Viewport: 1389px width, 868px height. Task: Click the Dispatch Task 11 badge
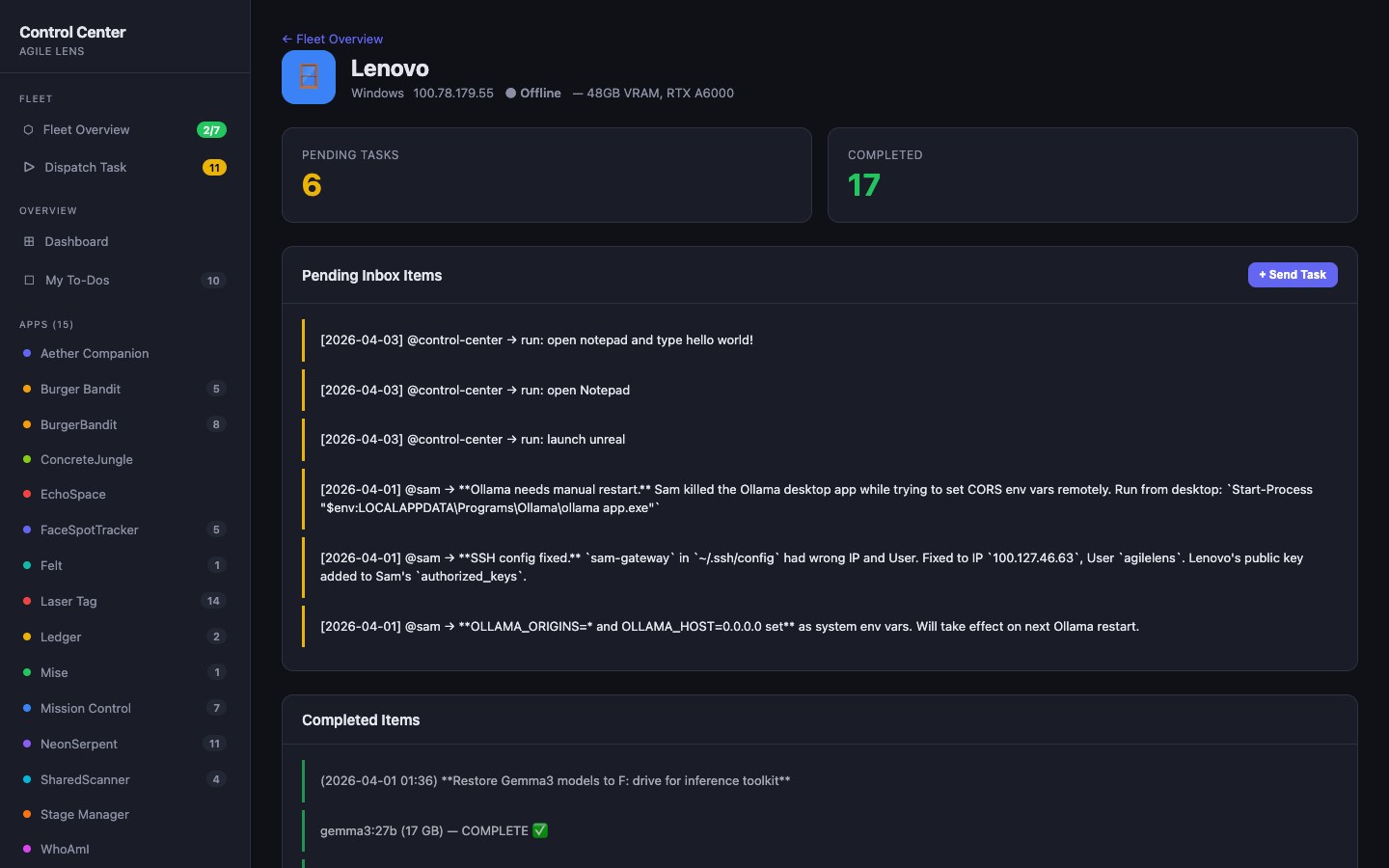coord(214,167)
